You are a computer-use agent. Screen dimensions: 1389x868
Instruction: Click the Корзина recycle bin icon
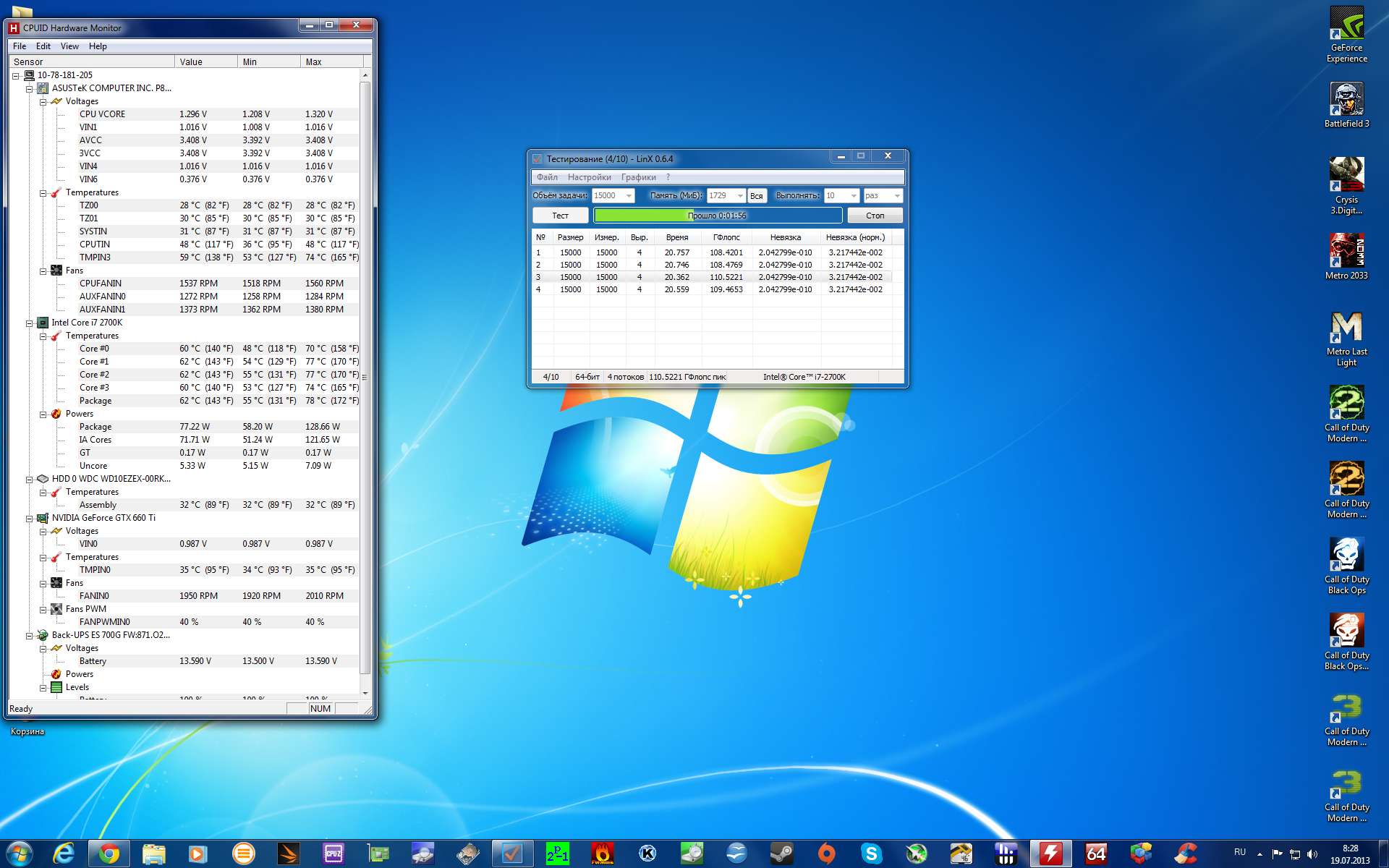coord(27,731)
